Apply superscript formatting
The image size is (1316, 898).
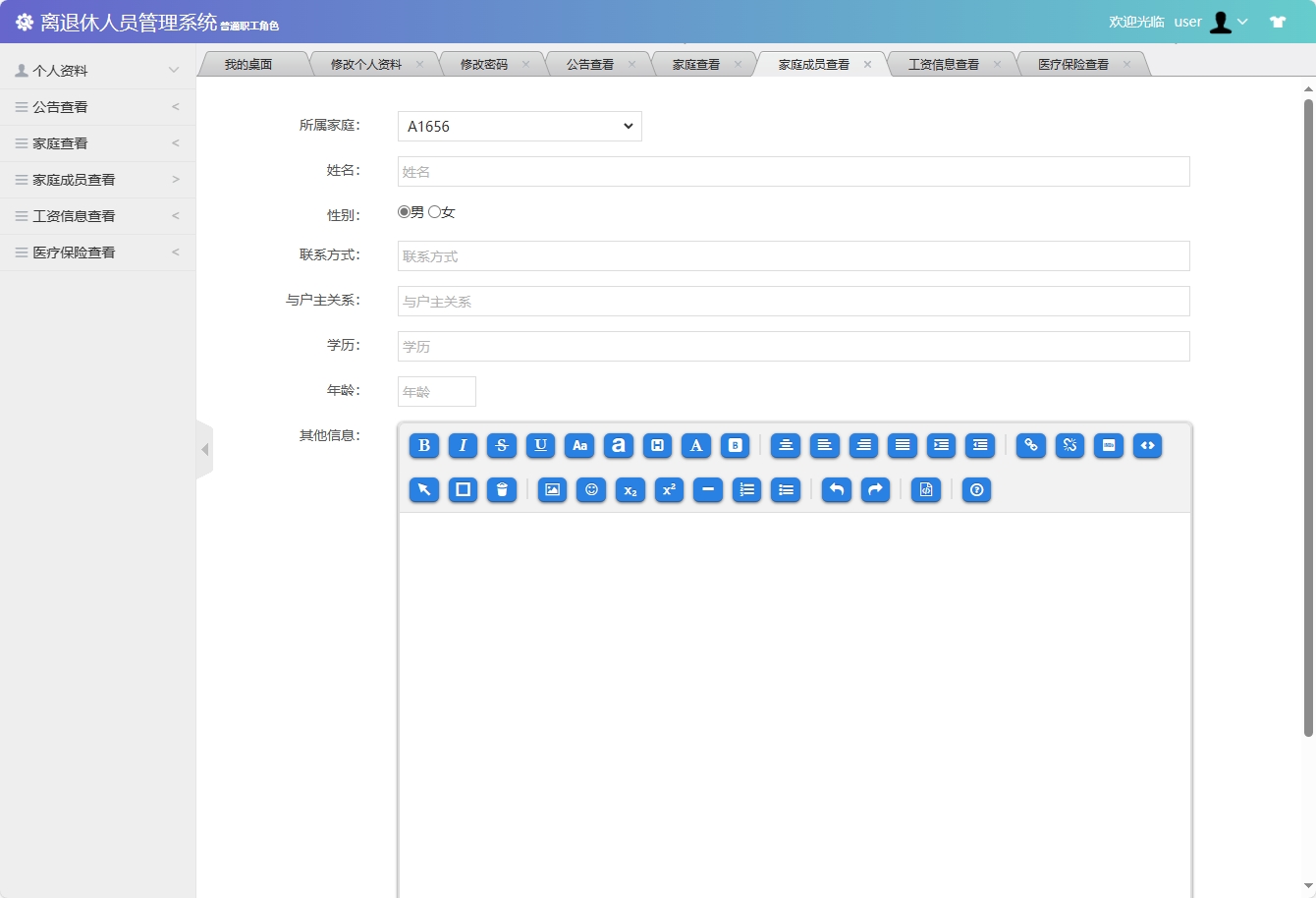[669, 489]
